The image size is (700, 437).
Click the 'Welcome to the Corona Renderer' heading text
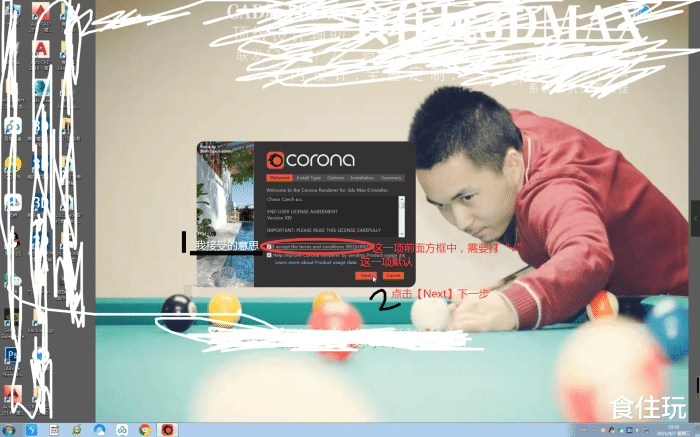(328, 190)
